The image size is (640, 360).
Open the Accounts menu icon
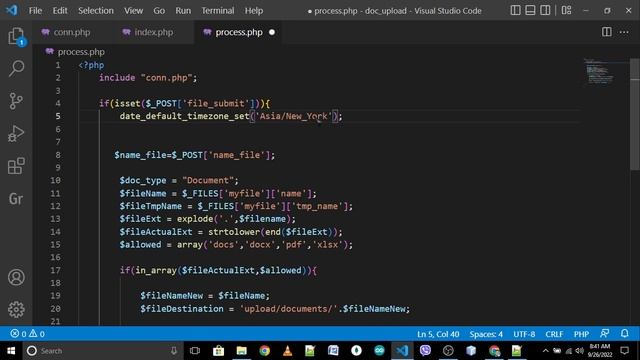[16, 278]
